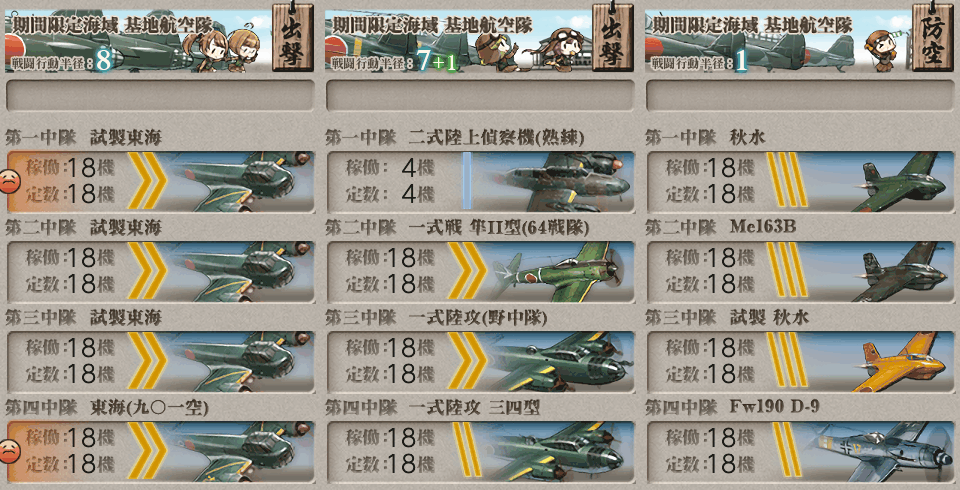Click empty name bar under second base
The image size is (960, 490).
[480, 96]
